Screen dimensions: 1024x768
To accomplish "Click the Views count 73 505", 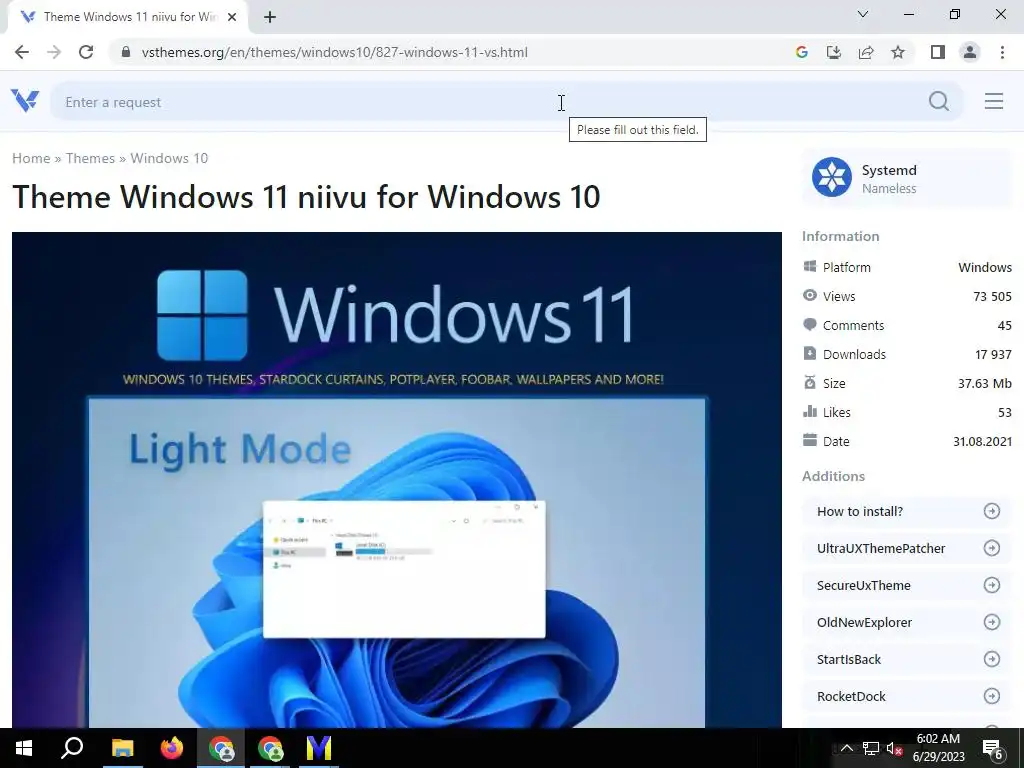I will click(992, 296).
